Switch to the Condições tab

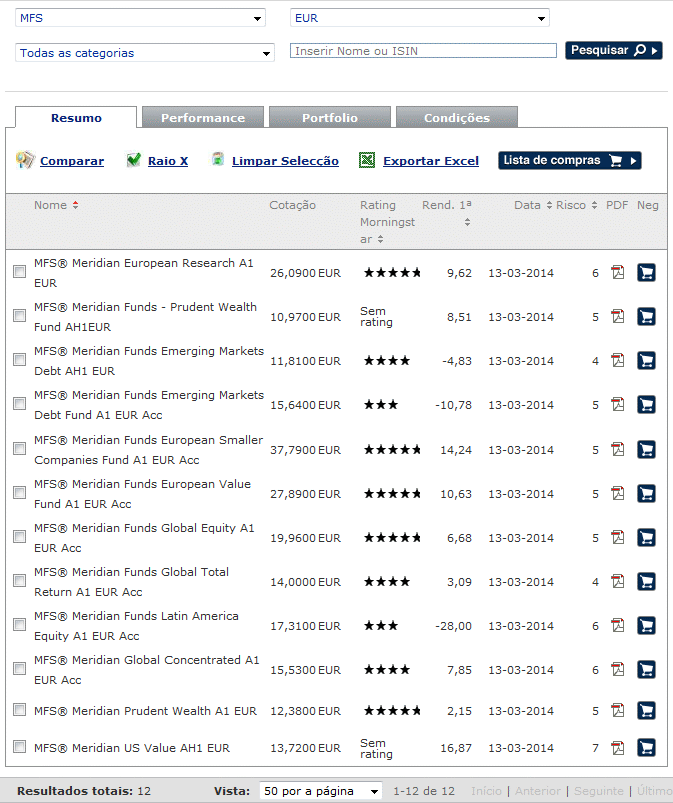coord(457,117)
